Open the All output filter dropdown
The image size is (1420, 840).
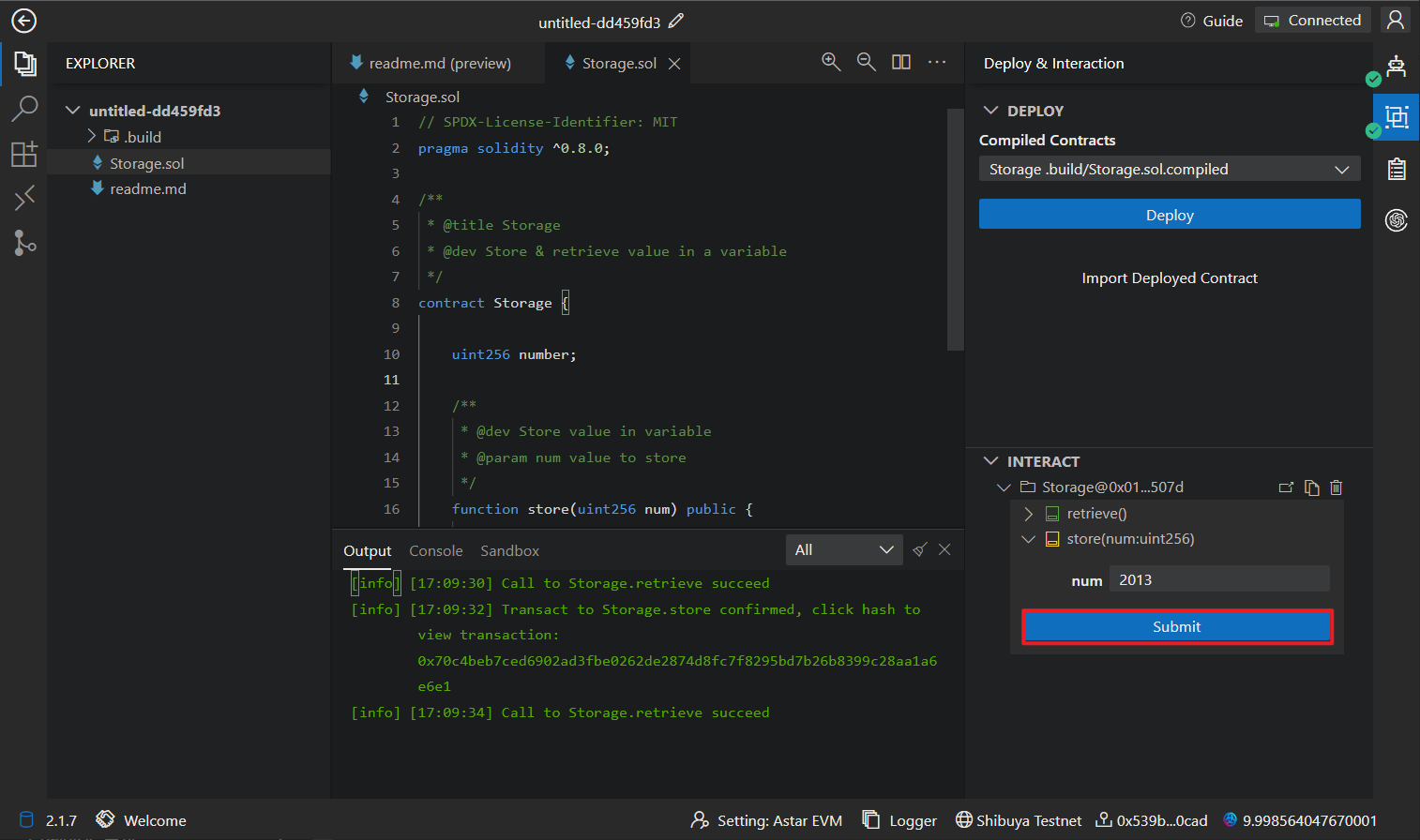[x=843, y=550]
